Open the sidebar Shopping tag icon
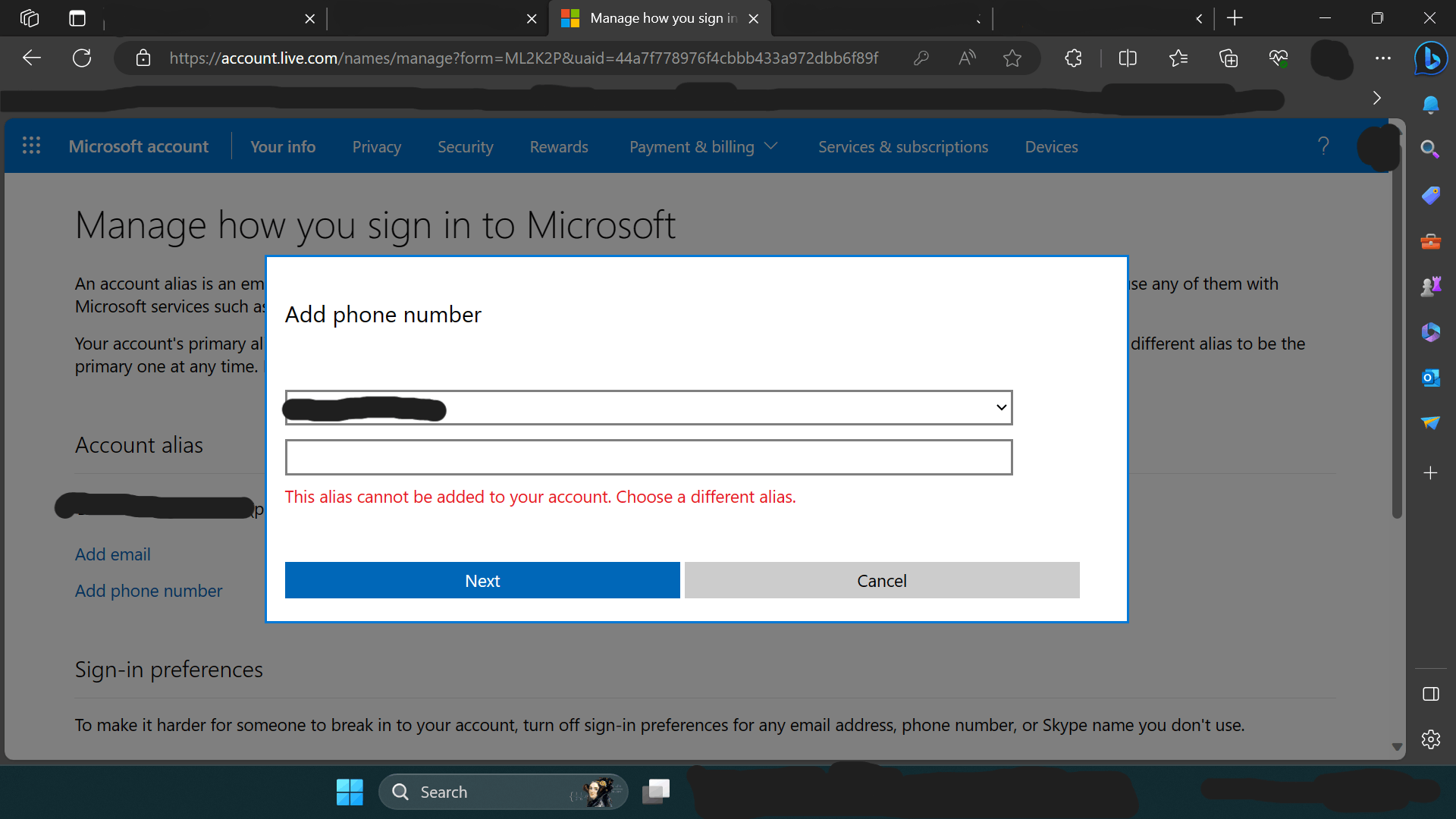This screenshot has width=1456, height=819. click(1430, 196)
